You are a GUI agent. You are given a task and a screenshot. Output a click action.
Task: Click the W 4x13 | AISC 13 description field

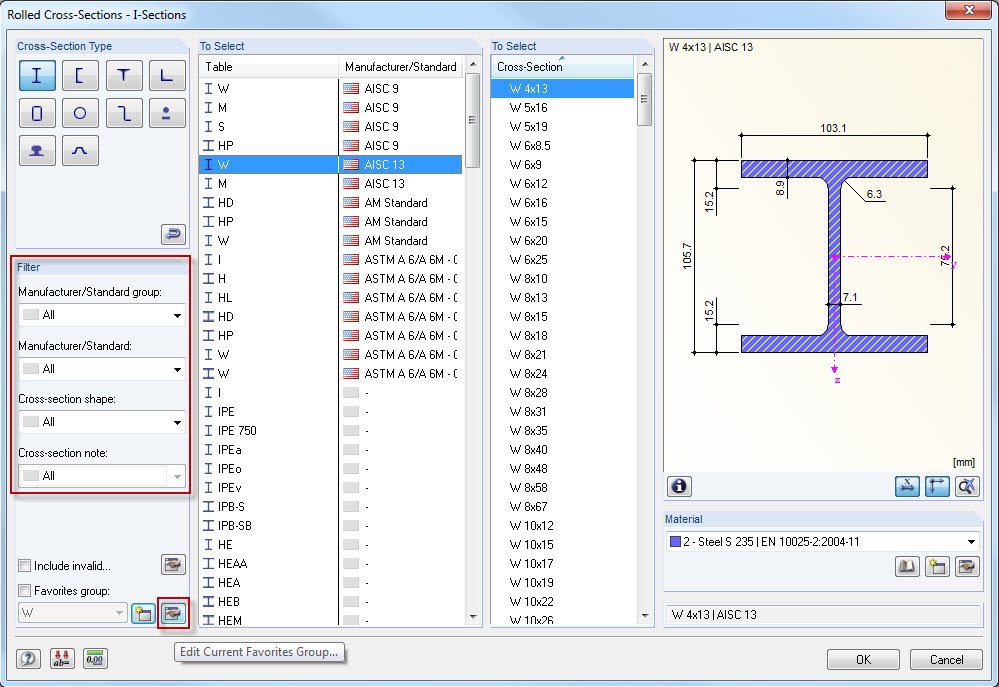(x=822, y=615)
